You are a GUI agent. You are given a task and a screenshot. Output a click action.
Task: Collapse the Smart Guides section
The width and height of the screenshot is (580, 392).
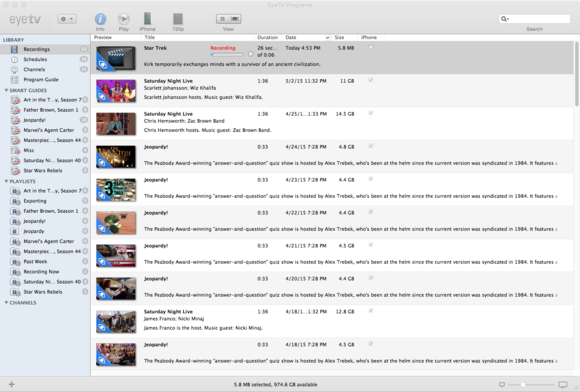[6, 90]
